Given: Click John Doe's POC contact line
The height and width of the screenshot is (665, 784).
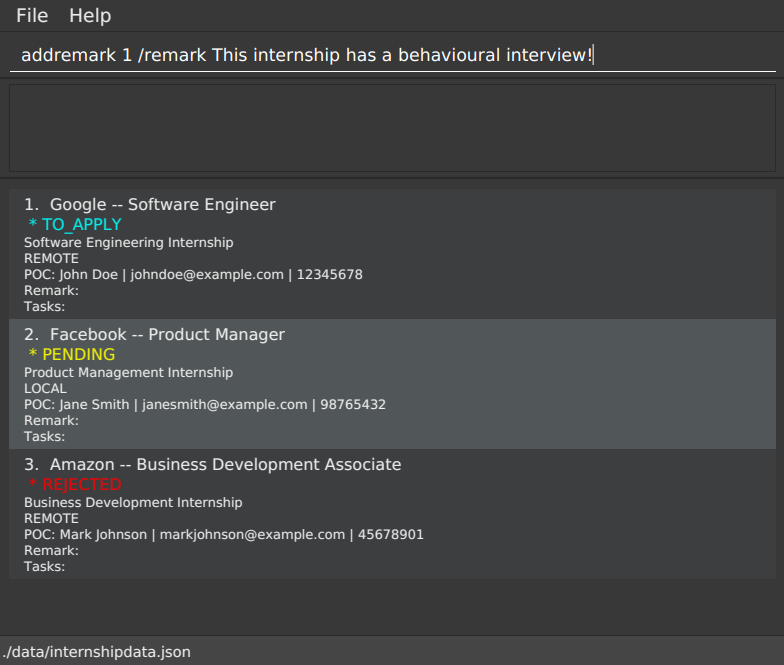Looking at the screenshot, I should [193, 275].
